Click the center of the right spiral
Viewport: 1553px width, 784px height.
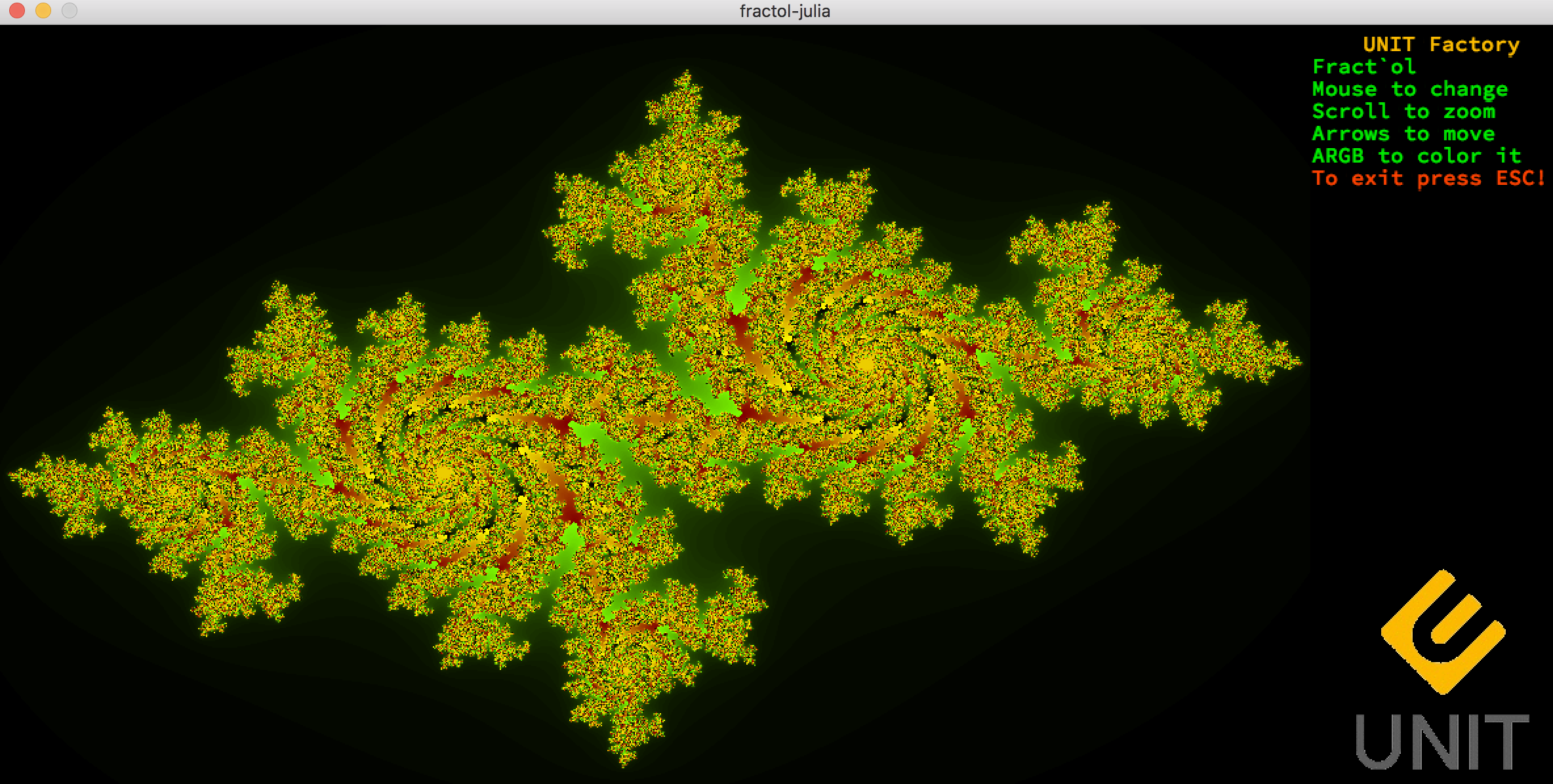[867, 363]
